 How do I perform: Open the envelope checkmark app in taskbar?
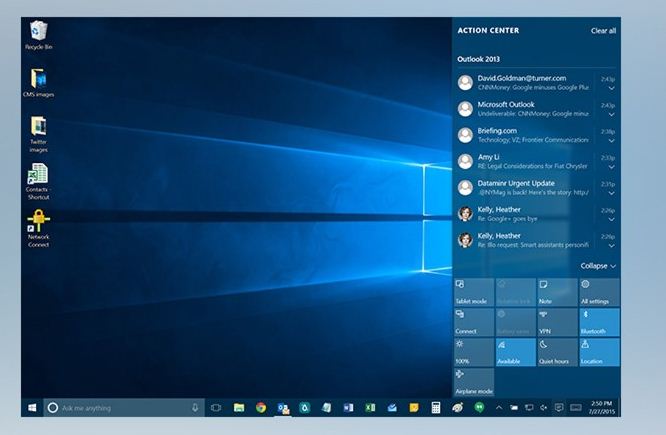392,408
